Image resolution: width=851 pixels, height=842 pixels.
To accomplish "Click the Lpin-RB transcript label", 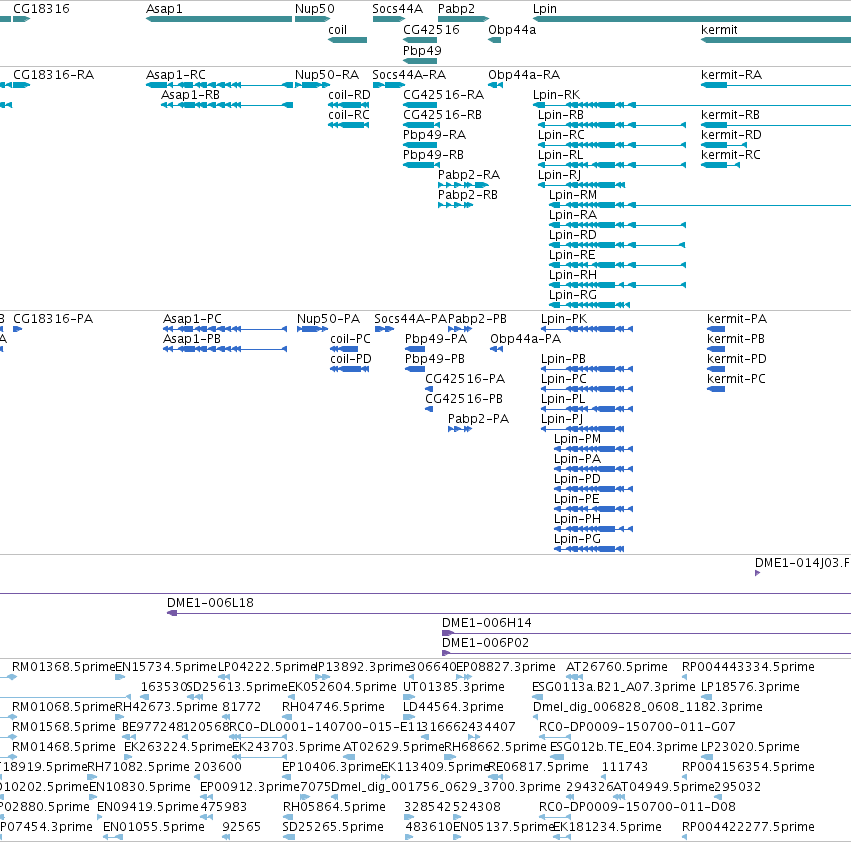I will [561, 115].
